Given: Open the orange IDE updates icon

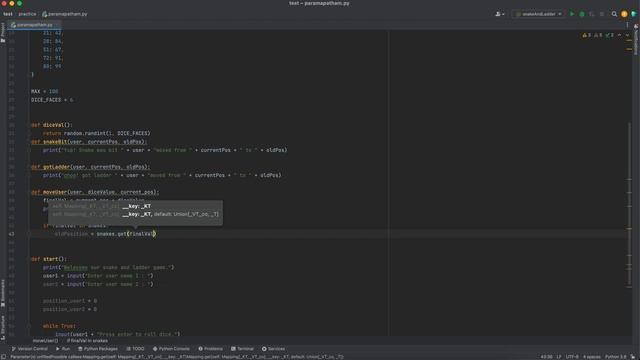Looking at the screenshot, I should tap(624, 14).
